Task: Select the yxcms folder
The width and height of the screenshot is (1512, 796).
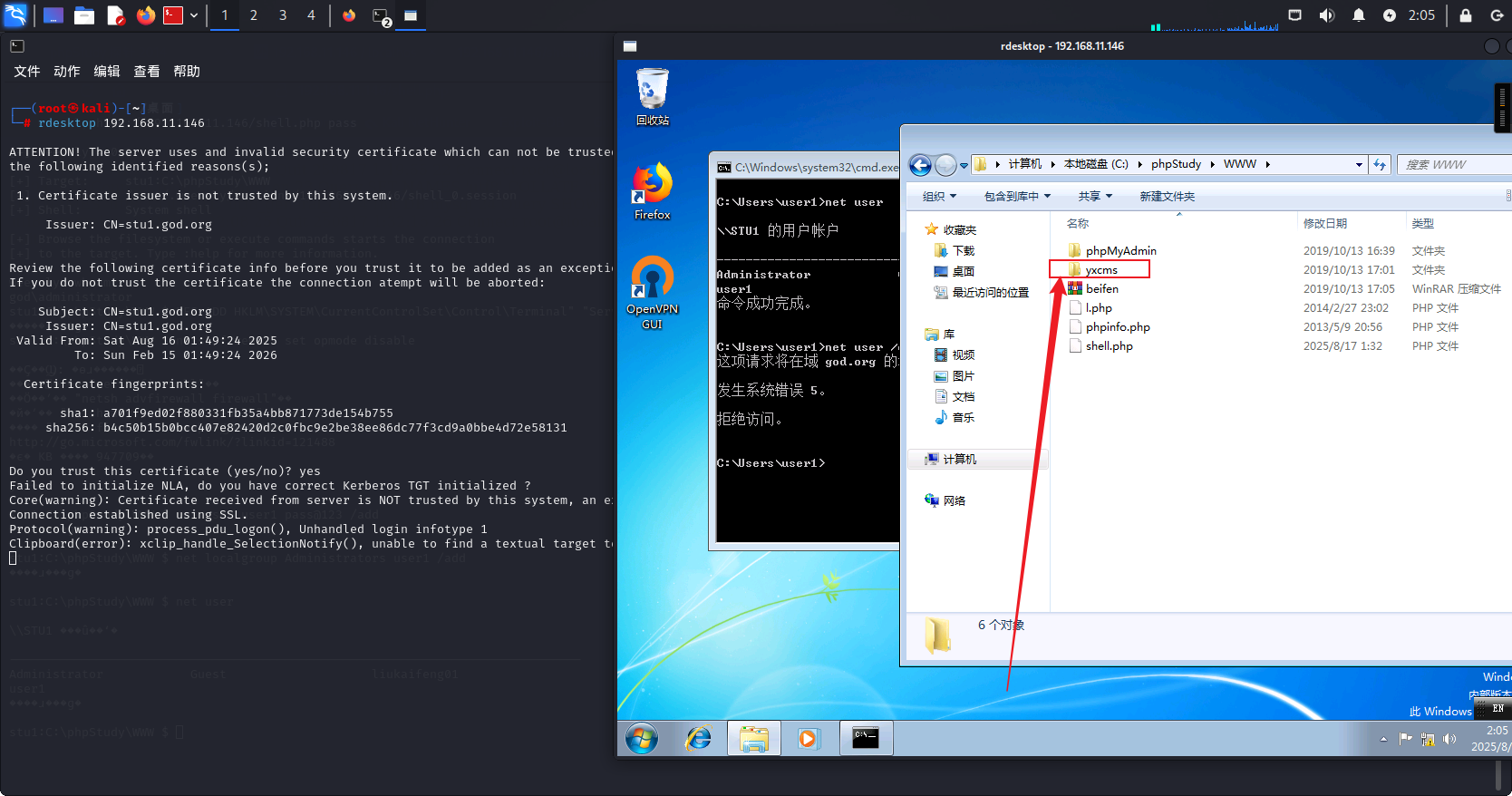Action: tap(1093, 269)
